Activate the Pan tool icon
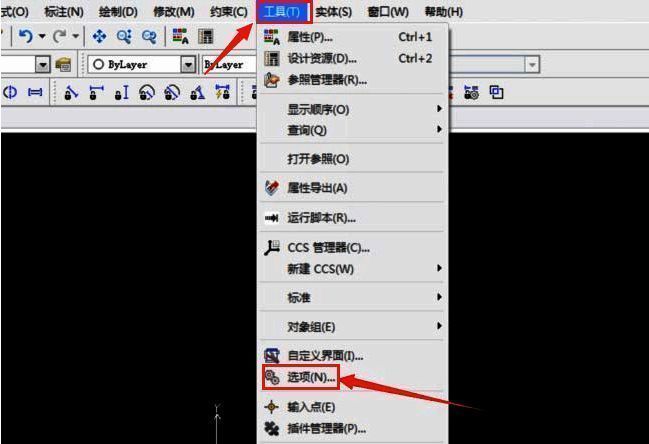Image resolution: width=649 pixels, height=444 pixels. point(99,36)
